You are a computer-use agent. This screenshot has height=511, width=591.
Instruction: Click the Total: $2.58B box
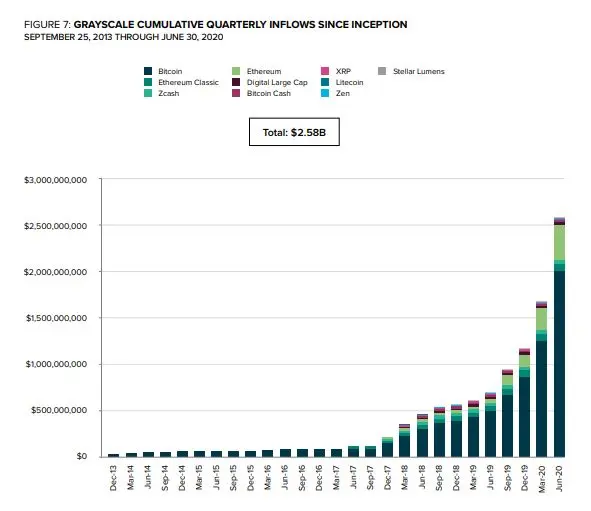(294, 132)
